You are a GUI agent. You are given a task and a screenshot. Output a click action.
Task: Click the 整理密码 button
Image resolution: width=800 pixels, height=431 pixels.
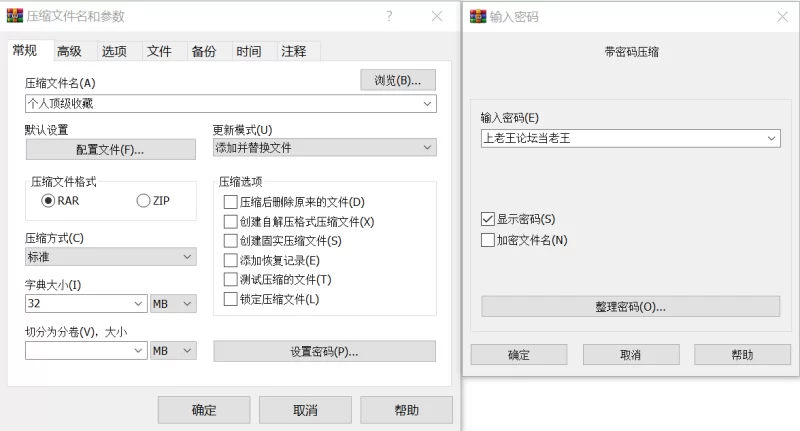click(630, 306)
